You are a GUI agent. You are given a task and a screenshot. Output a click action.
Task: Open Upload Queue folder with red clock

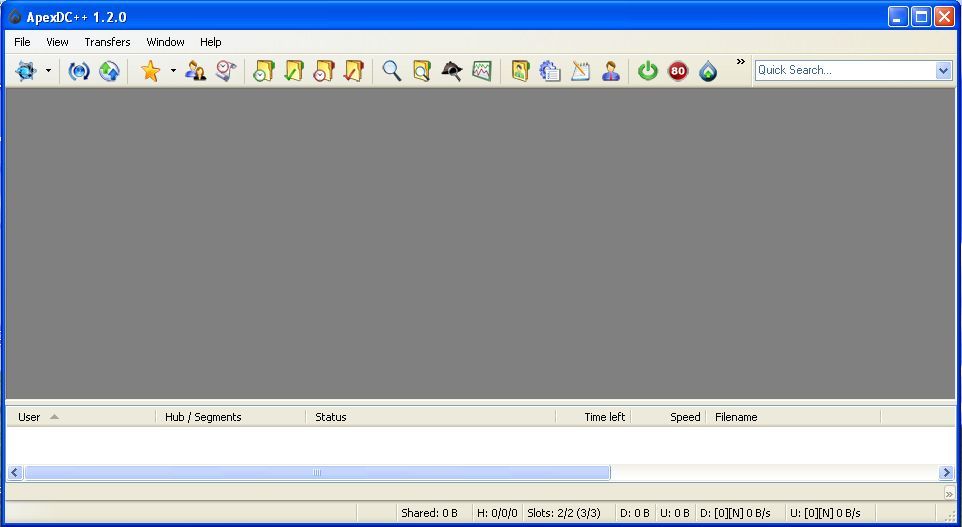coord(324,71)
